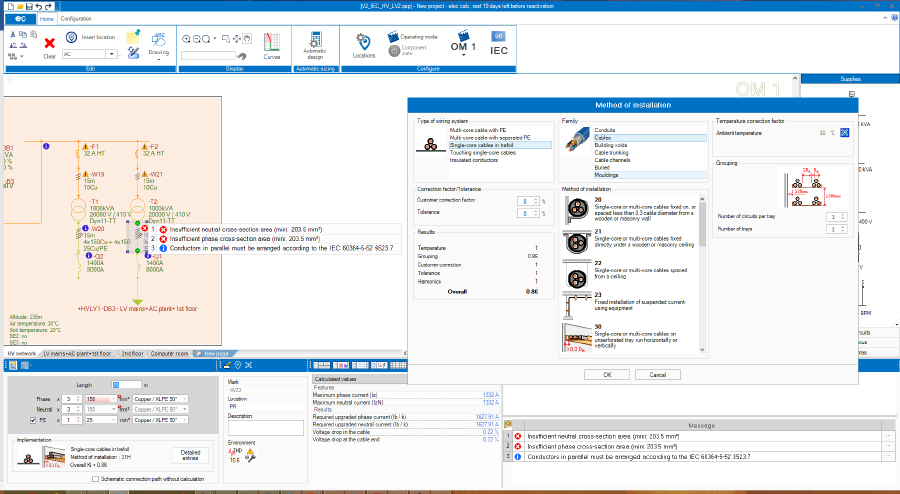Open the Locations configuration icon
900x494 pixels.
point(362,42)
